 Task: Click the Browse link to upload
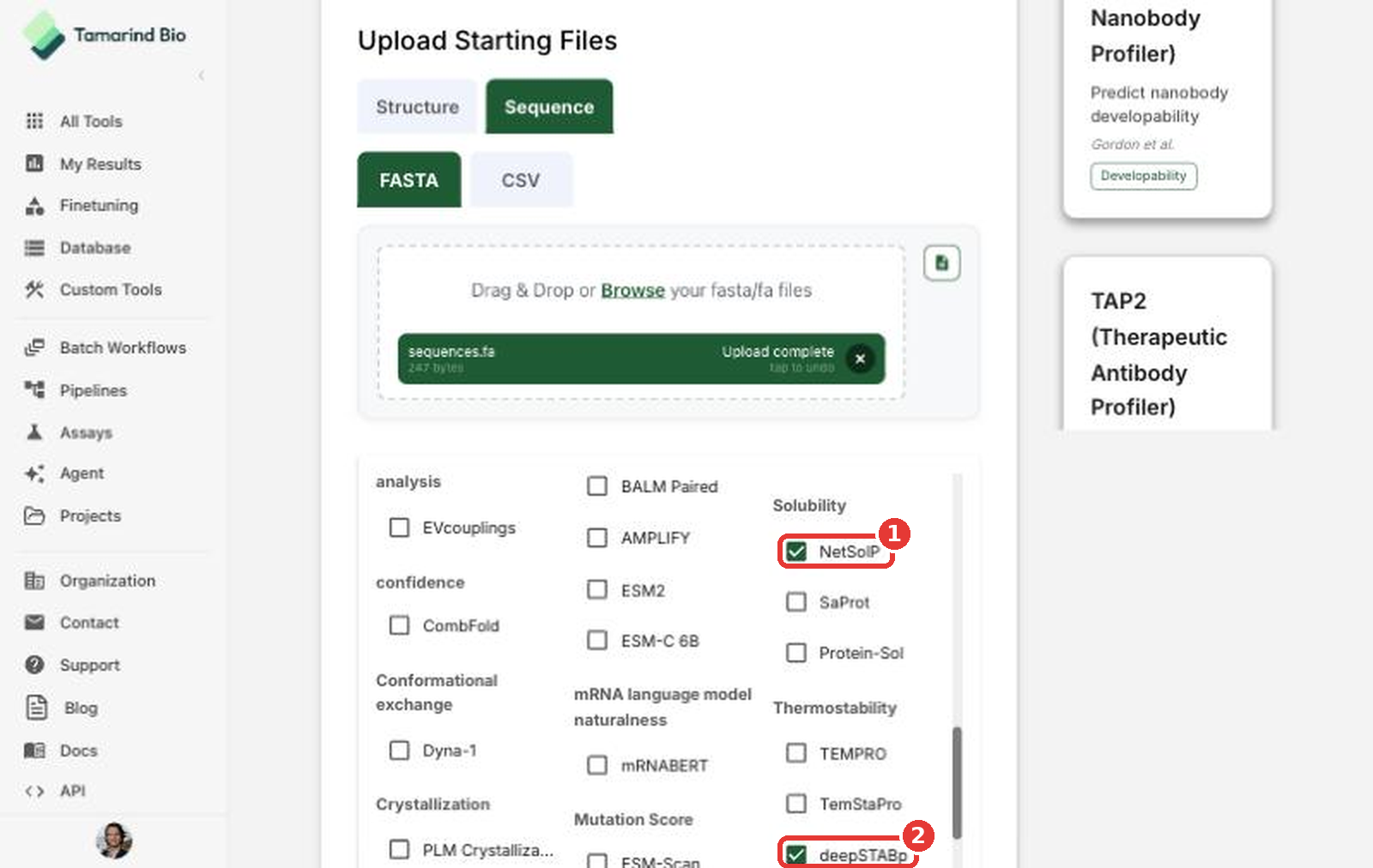click(632, 290)
